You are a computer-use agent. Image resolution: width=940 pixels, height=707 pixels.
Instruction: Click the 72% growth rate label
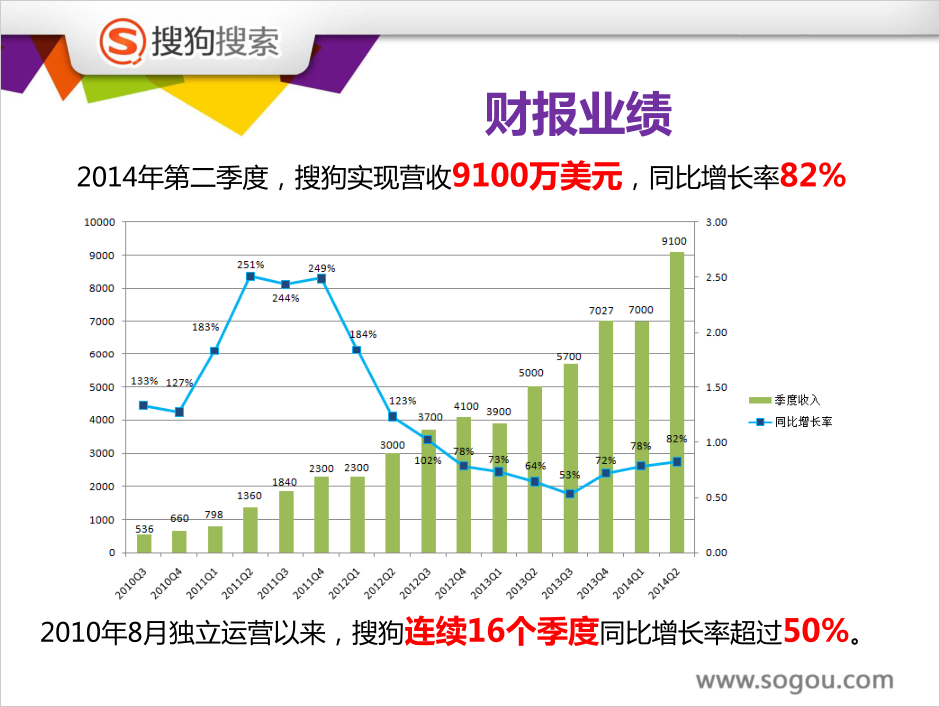[605, 461]
